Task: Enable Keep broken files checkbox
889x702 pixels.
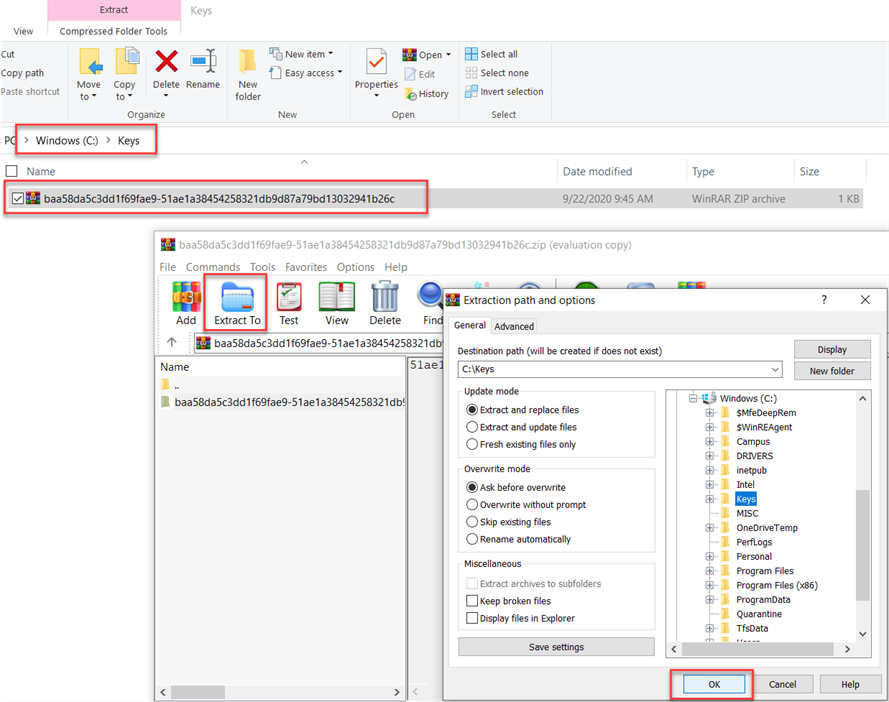Action: (472, 601)
